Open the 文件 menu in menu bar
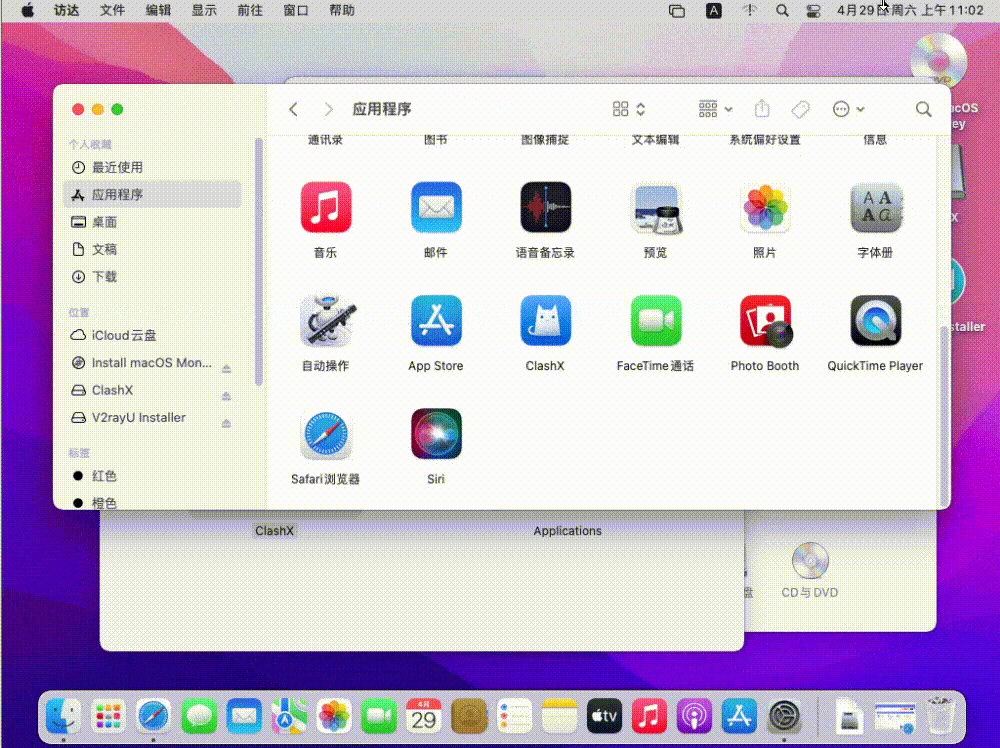The height and width of the screenshot is (748, 1000). (x=113, y=11)
